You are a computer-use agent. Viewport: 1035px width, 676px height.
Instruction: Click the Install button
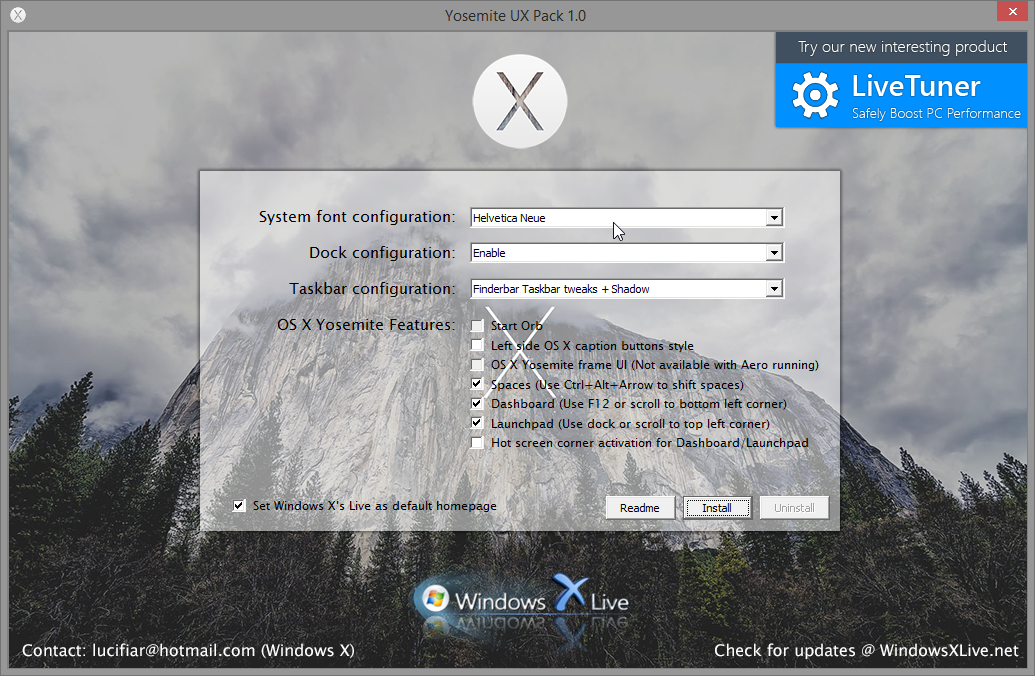tap(717, 508)
